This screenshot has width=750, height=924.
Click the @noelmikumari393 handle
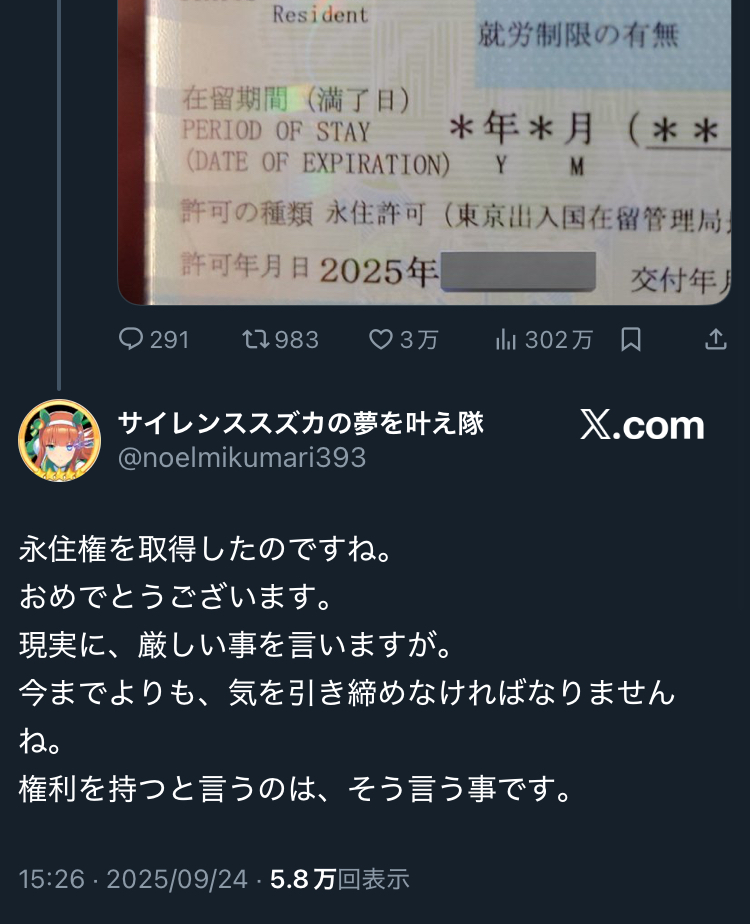[242, 457]
